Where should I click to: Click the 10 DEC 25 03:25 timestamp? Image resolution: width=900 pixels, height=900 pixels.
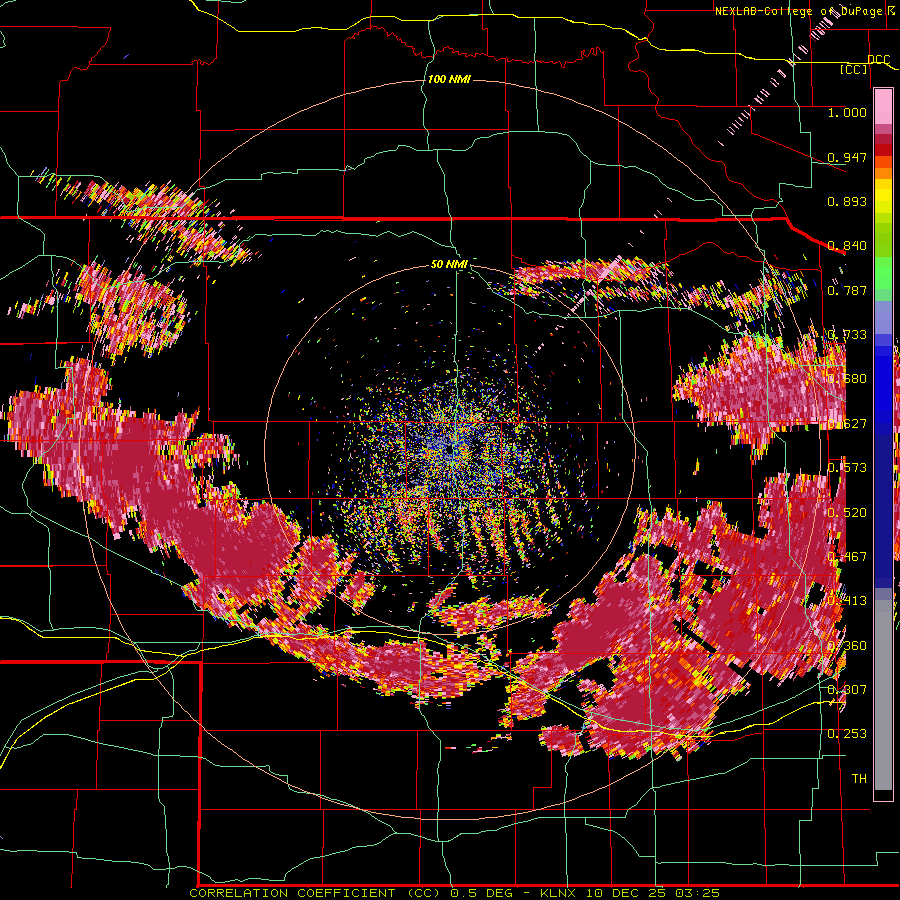(x=653, y=893)
